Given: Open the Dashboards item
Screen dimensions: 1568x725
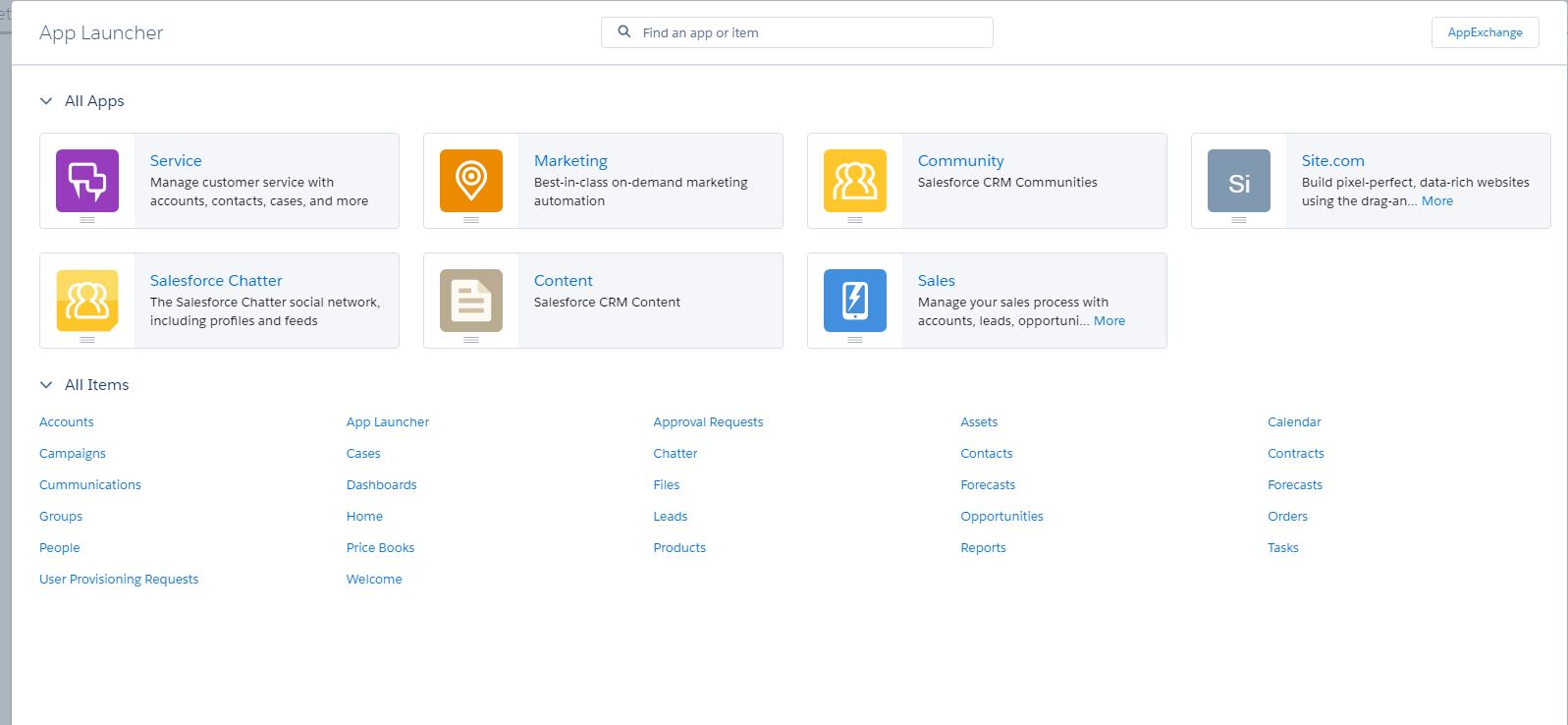Looking at the screenshot, I should [381, 485].
